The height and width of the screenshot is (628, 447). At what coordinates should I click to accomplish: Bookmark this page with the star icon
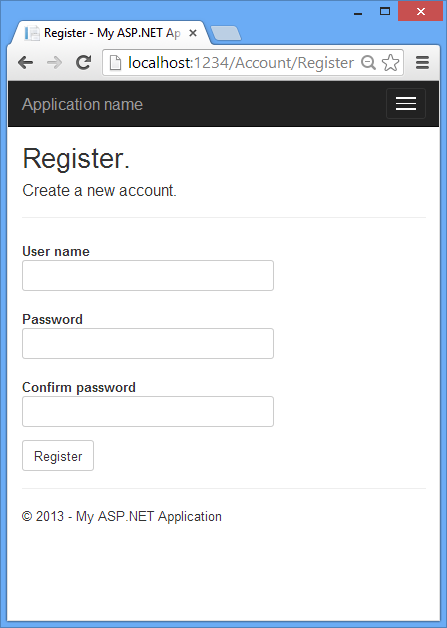click(391, 63)
